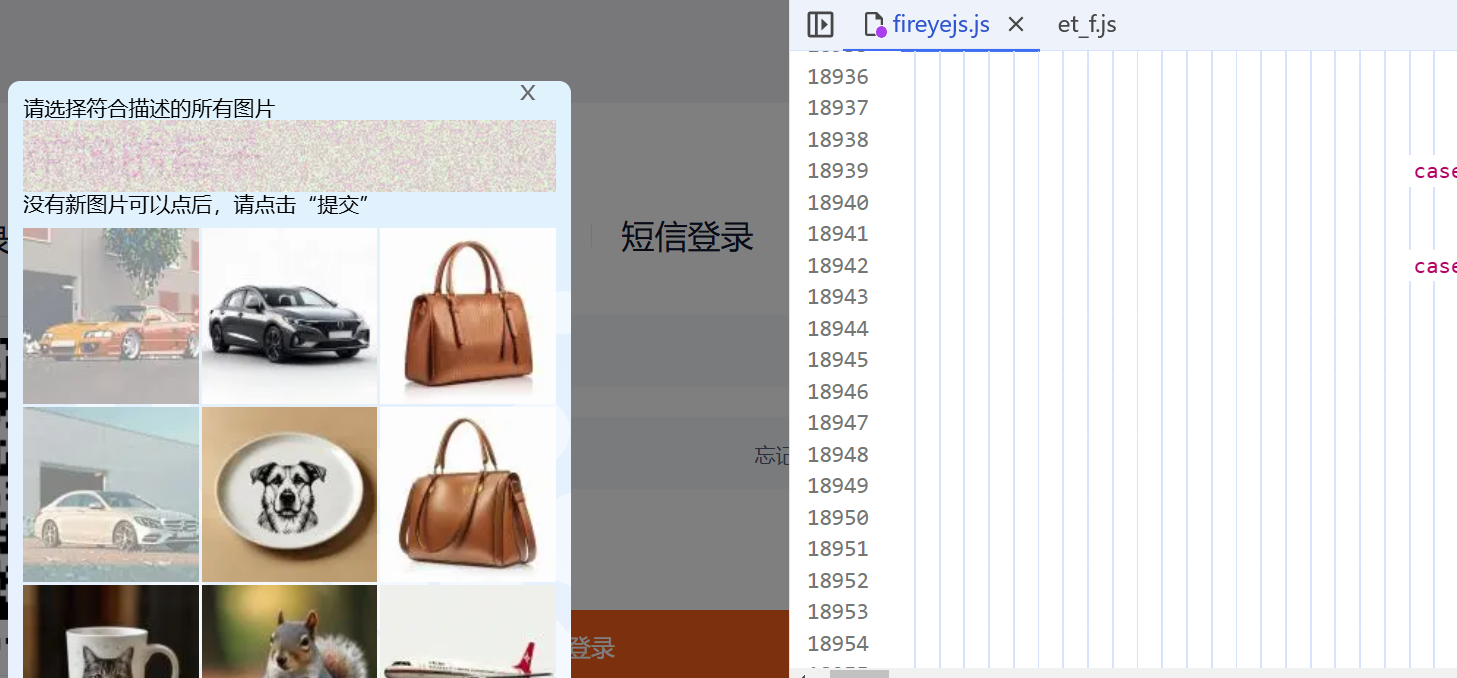Click line number 18939 gutter
Image resolution: width=1457 pixels, height=678 pixels.
[838, 171]
